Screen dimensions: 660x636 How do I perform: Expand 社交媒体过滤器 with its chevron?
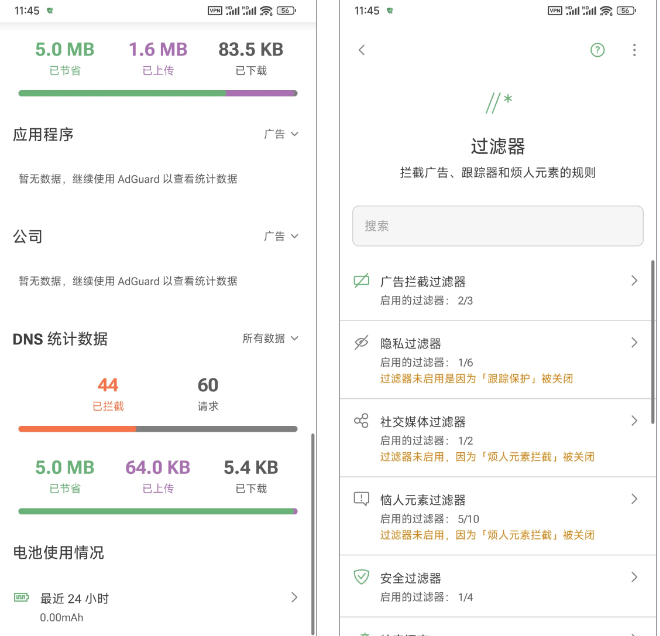634,420
